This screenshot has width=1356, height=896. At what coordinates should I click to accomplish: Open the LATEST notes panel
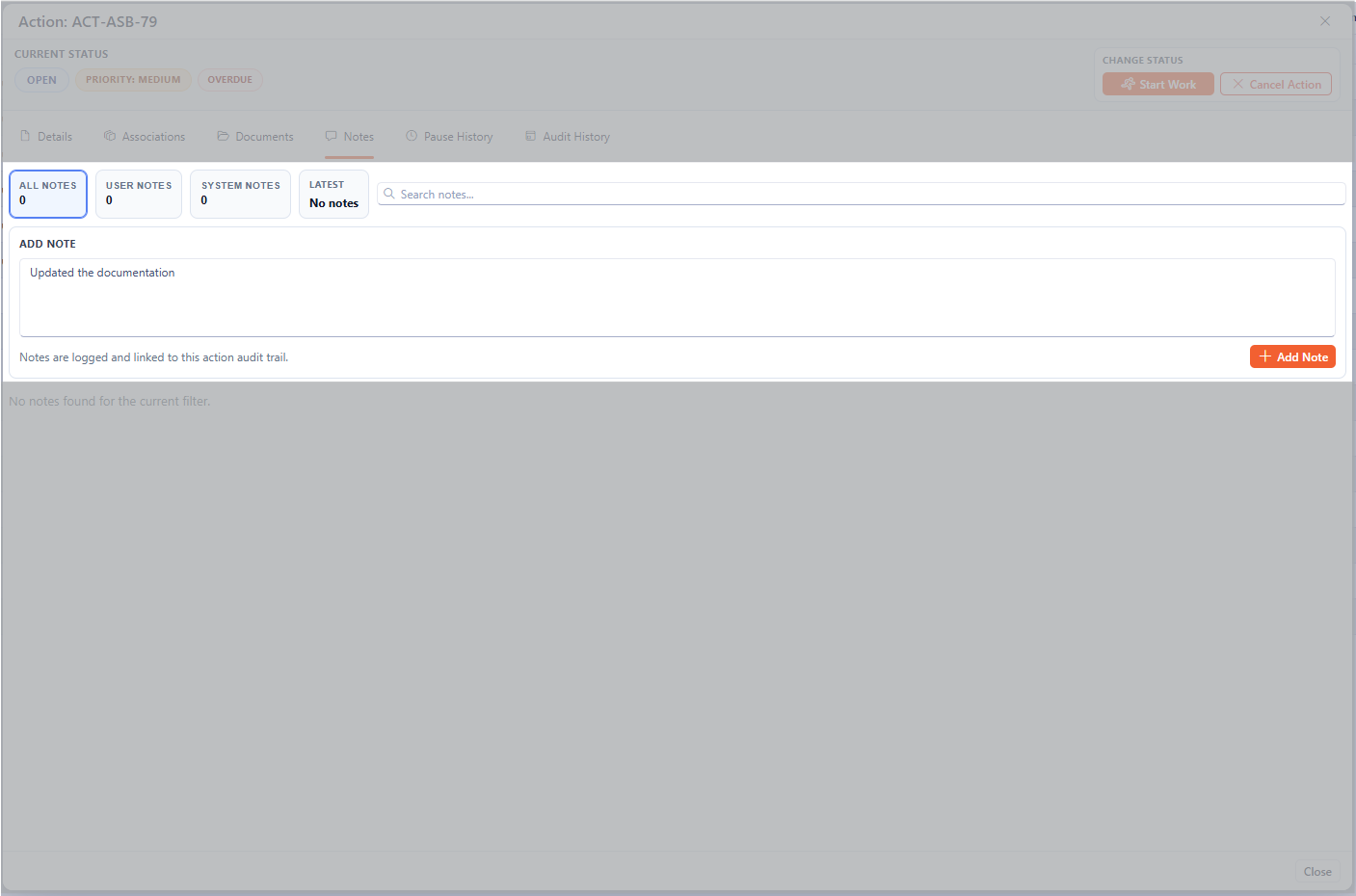[333, 193]
